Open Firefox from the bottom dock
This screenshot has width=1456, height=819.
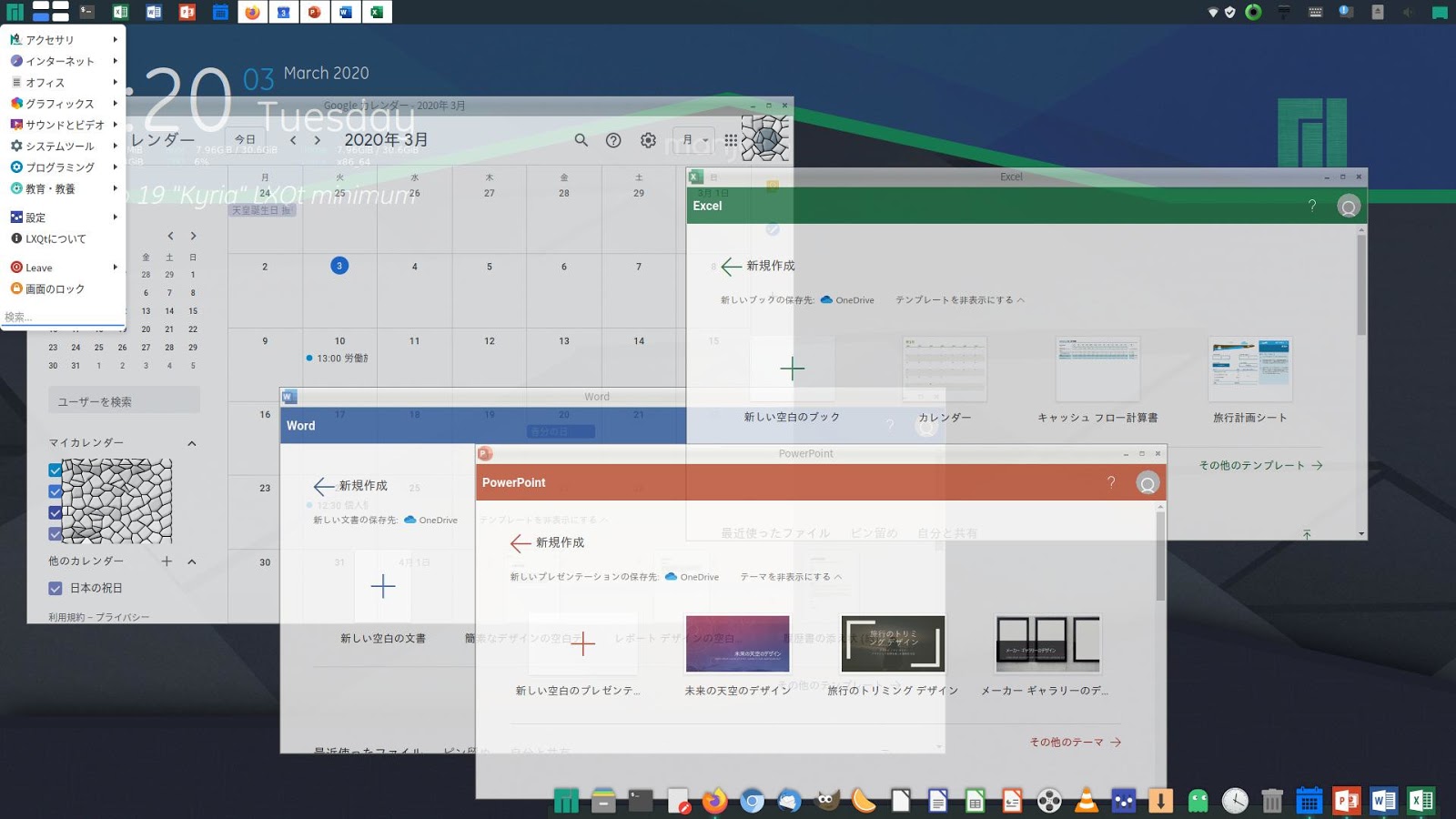pos(715,800)
